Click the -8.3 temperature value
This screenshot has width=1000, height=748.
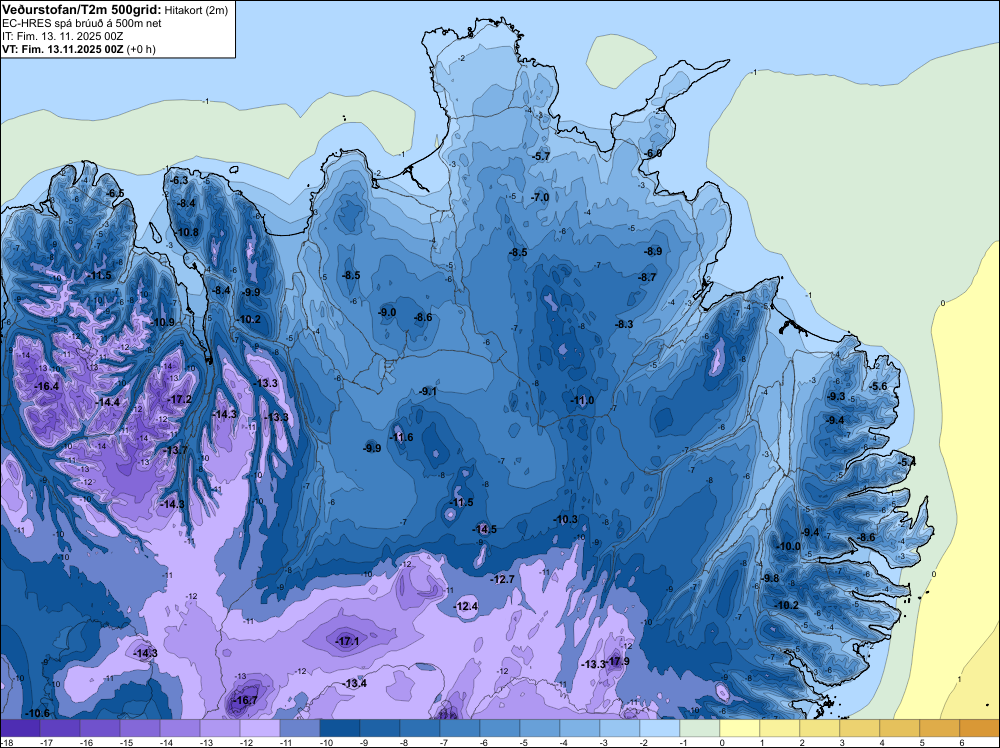(624, 324)
